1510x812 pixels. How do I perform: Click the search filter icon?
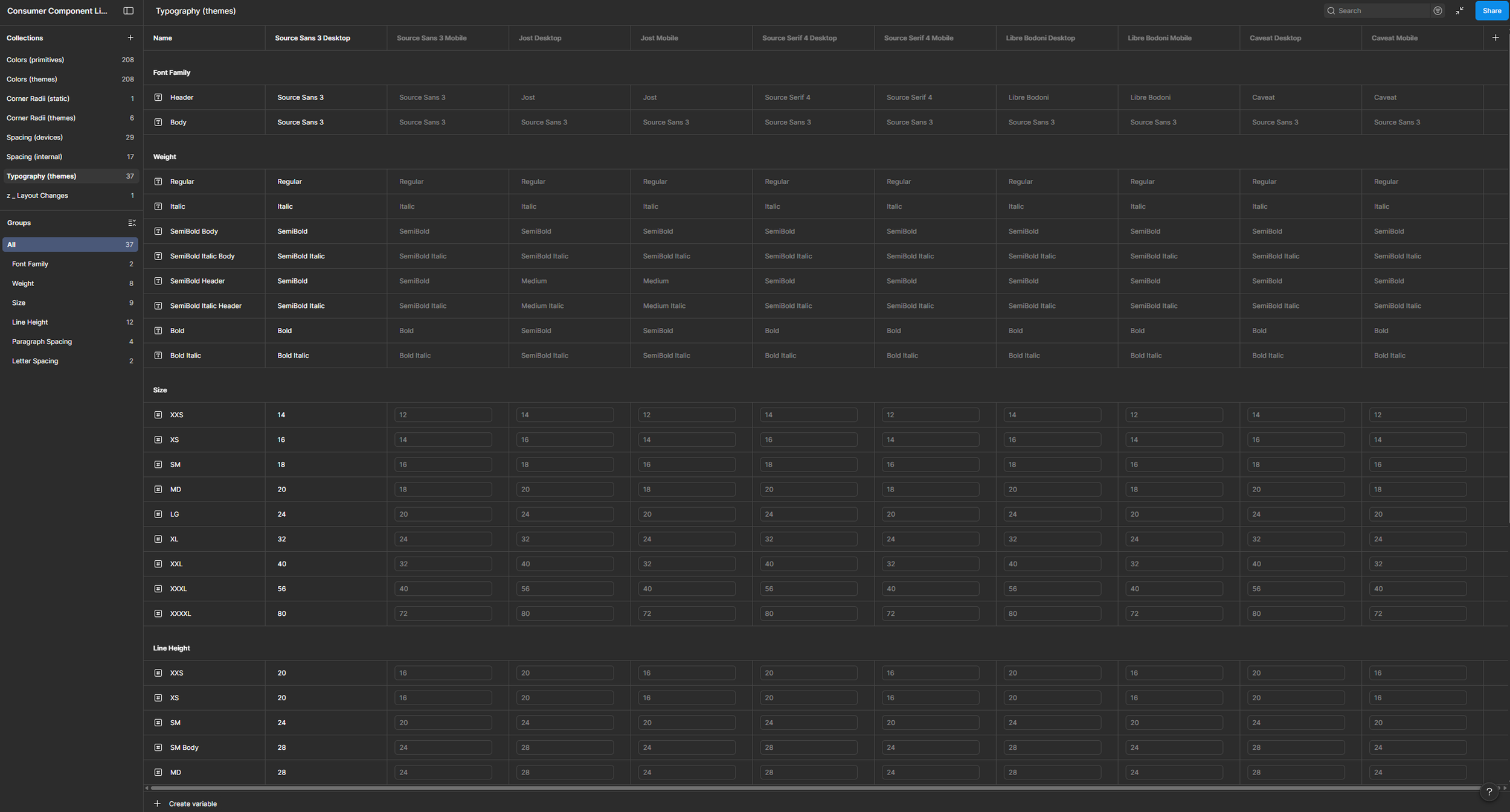tap(1438, 11)
